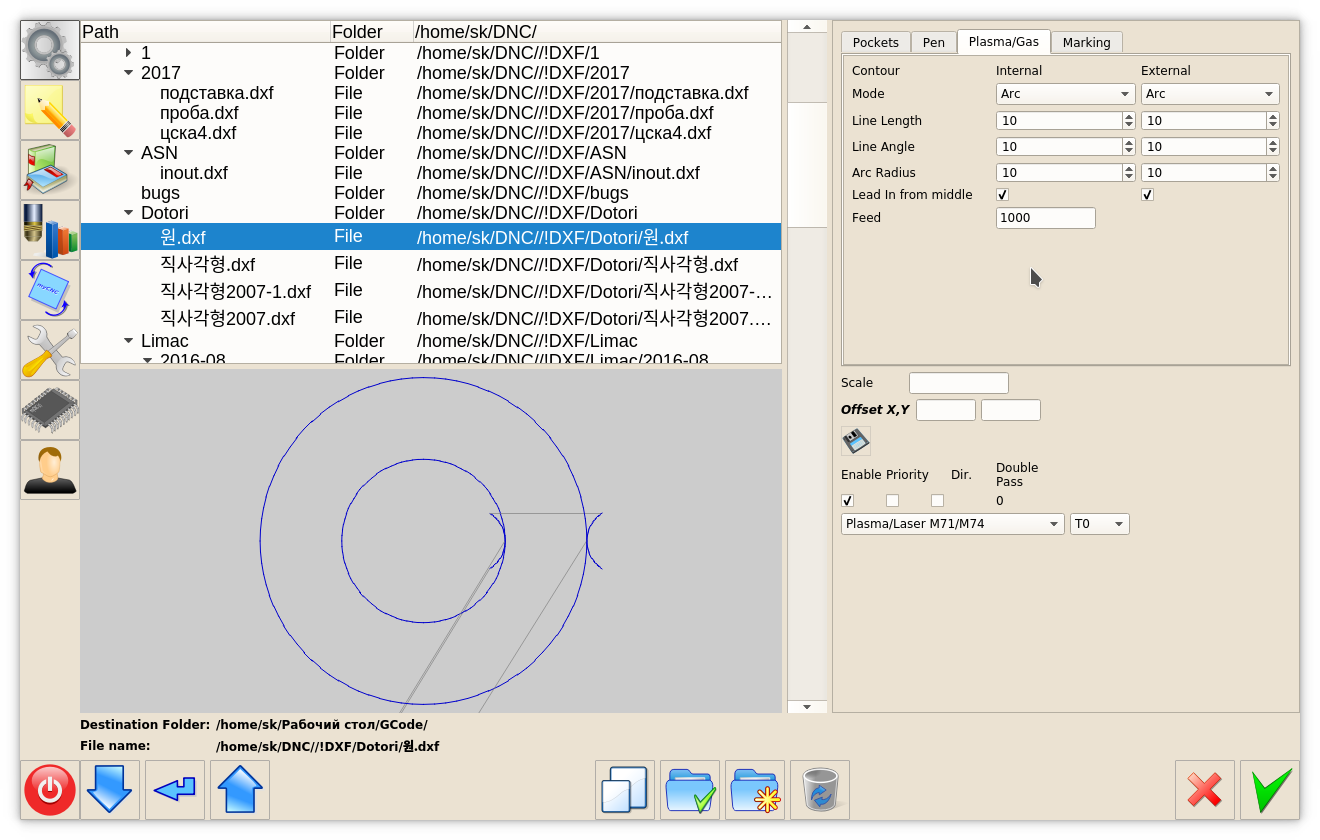Click the blue enter/return arrow button
1320x840 pixels.
tap(175, 790)
